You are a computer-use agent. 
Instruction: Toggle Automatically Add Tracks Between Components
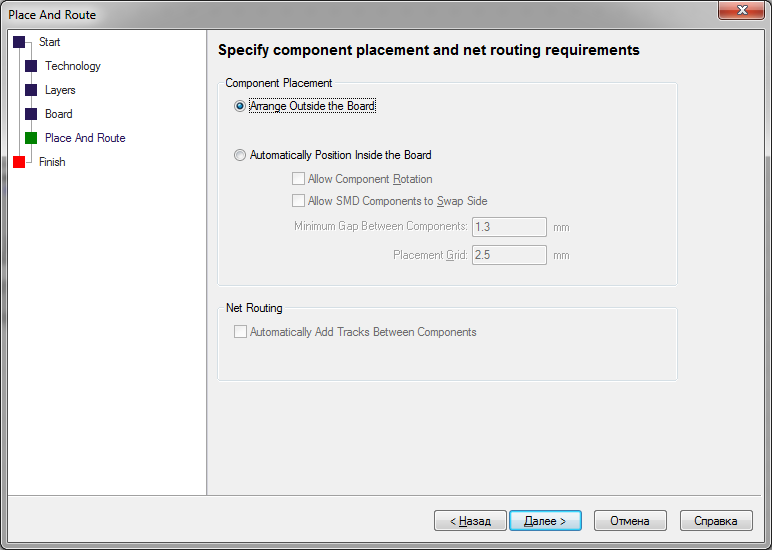pyautogui.click(x=240, y=332)
